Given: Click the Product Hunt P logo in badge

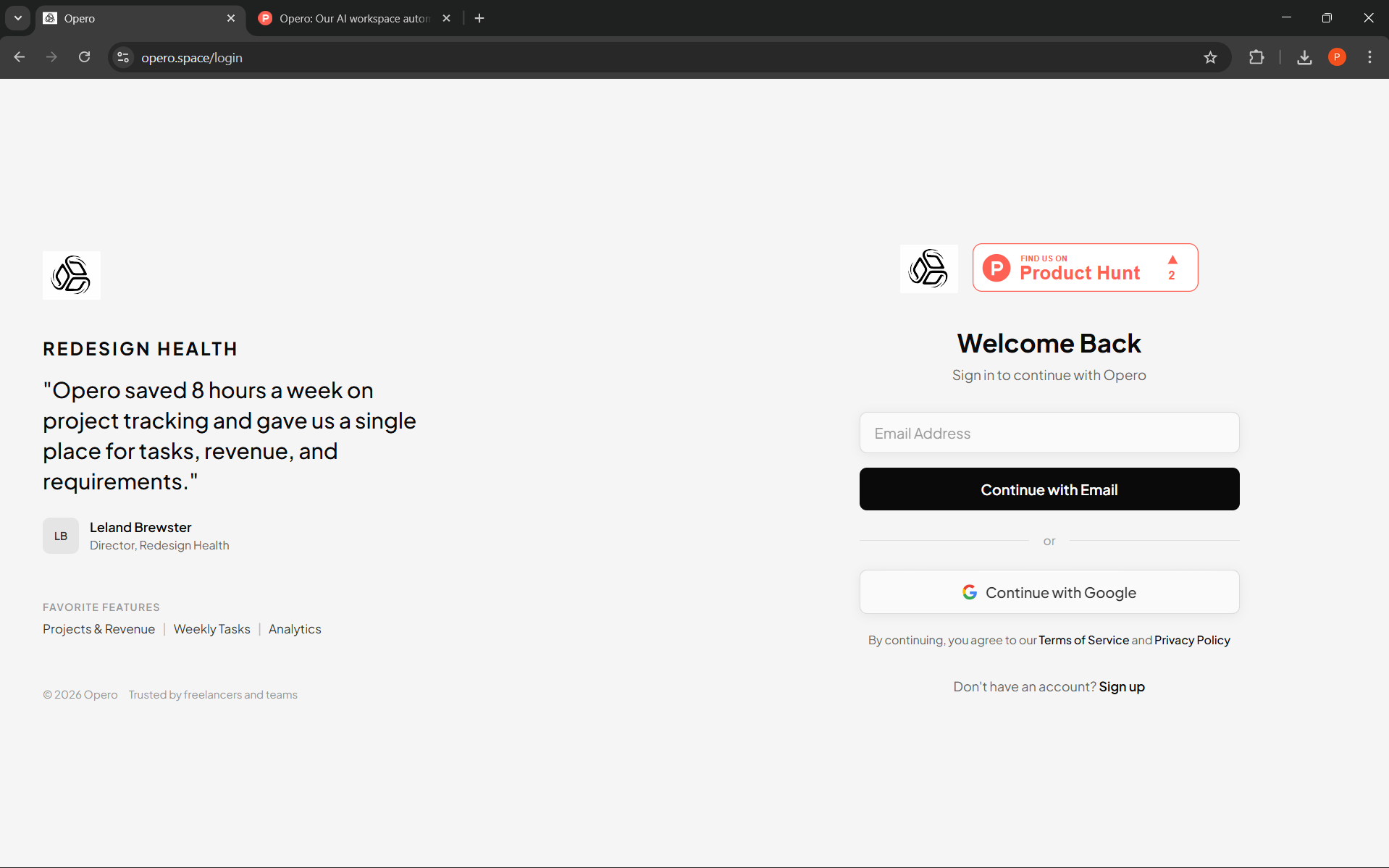Looking at the screenshot, I should [x=996, y=268].
